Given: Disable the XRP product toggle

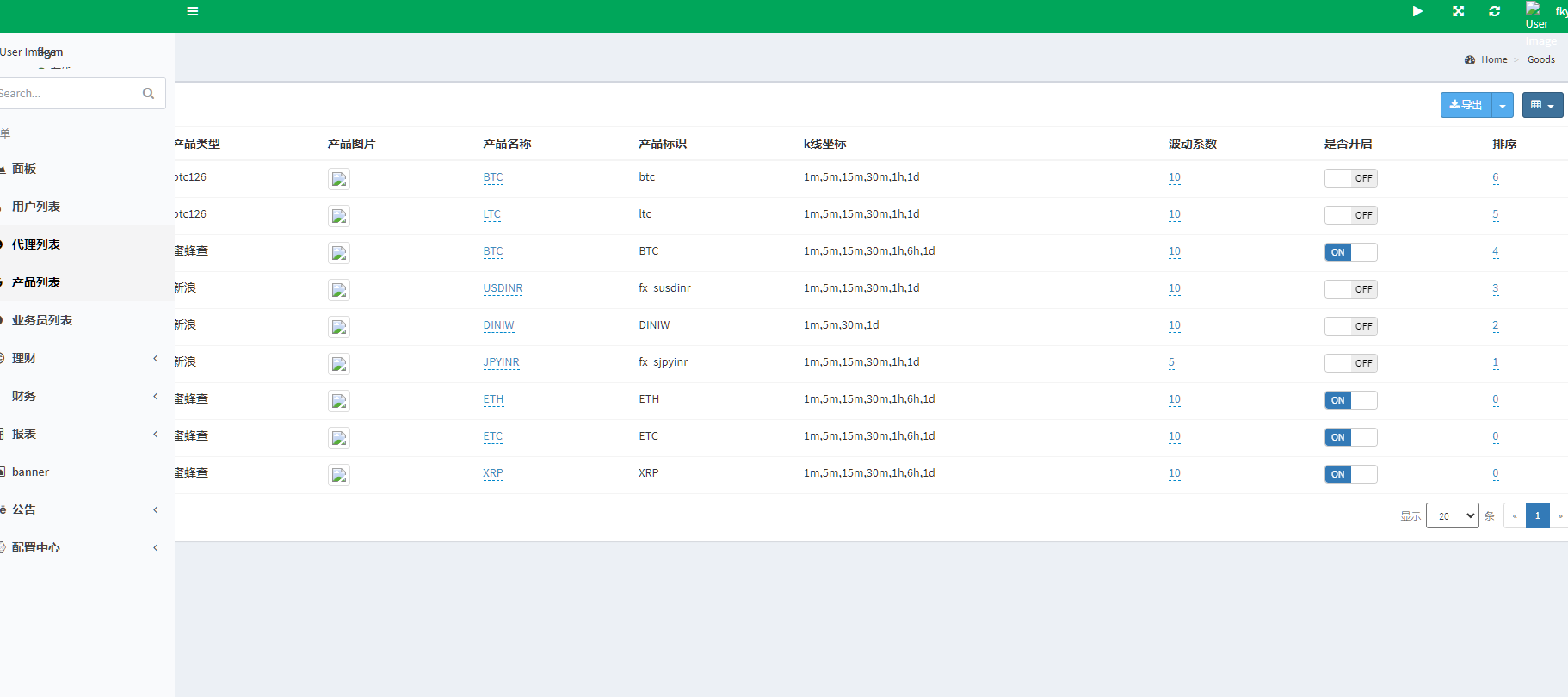Looking at the screenshot, I should (1350, 474).
